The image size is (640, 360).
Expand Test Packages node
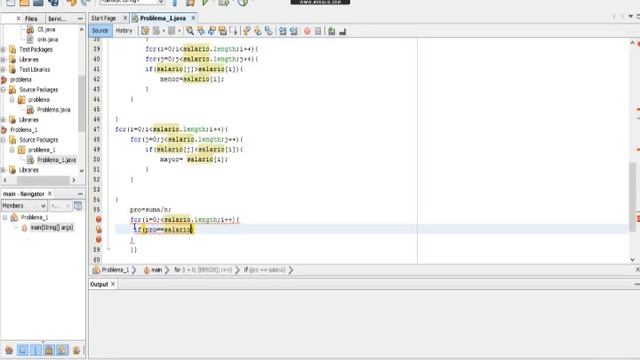coord(4,49)
